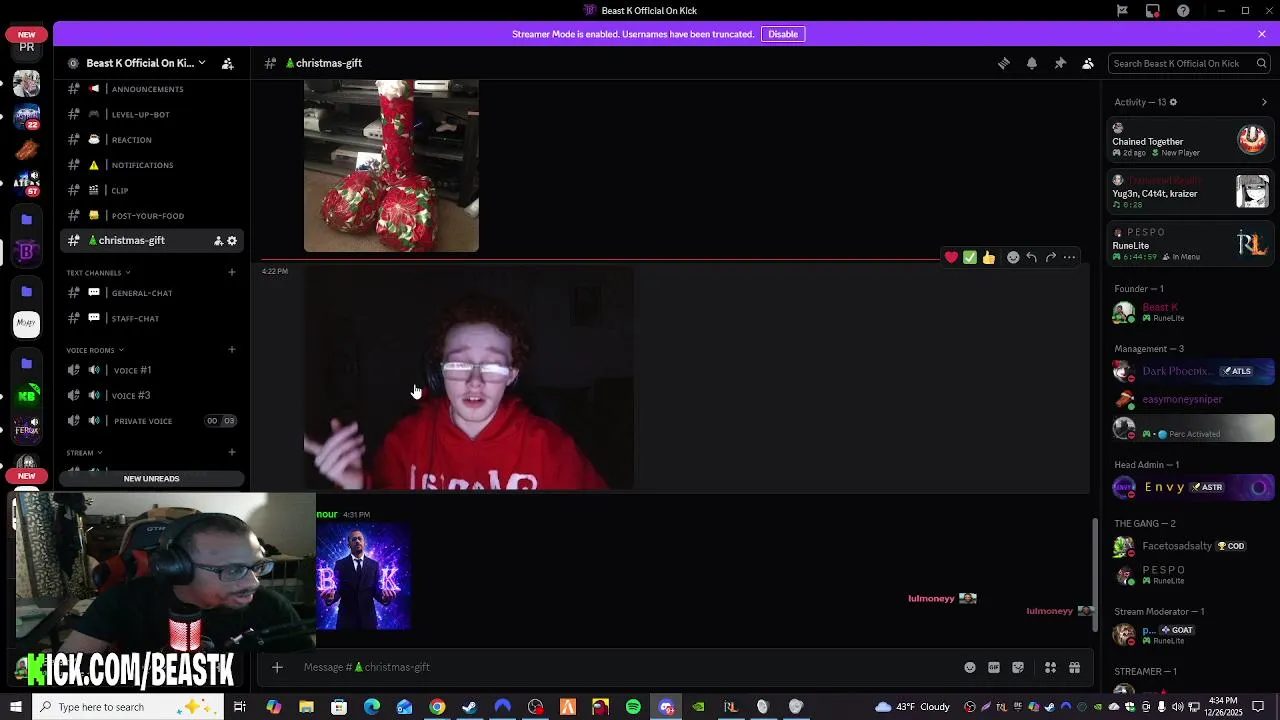The image size is (1280, 720).
Task: Show pinned messages pin icon
Action: (1060, 63)
